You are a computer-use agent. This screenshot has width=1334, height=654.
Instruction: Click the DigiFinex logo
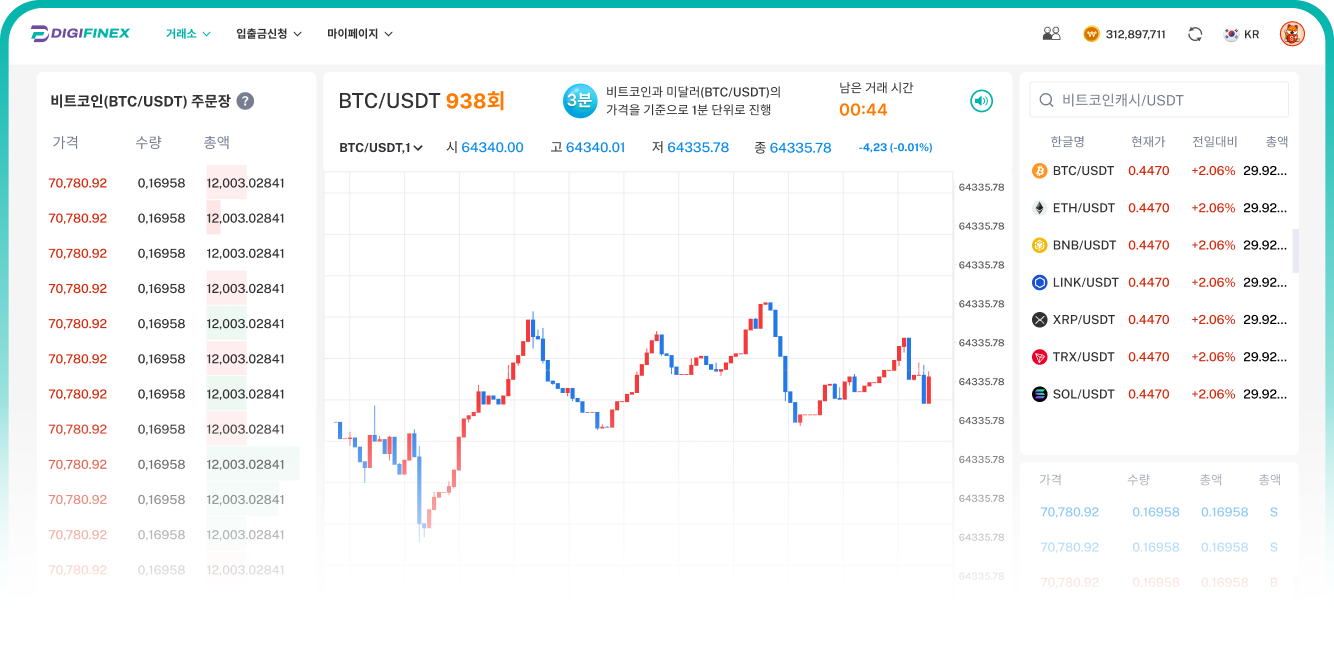coord(80,33)
